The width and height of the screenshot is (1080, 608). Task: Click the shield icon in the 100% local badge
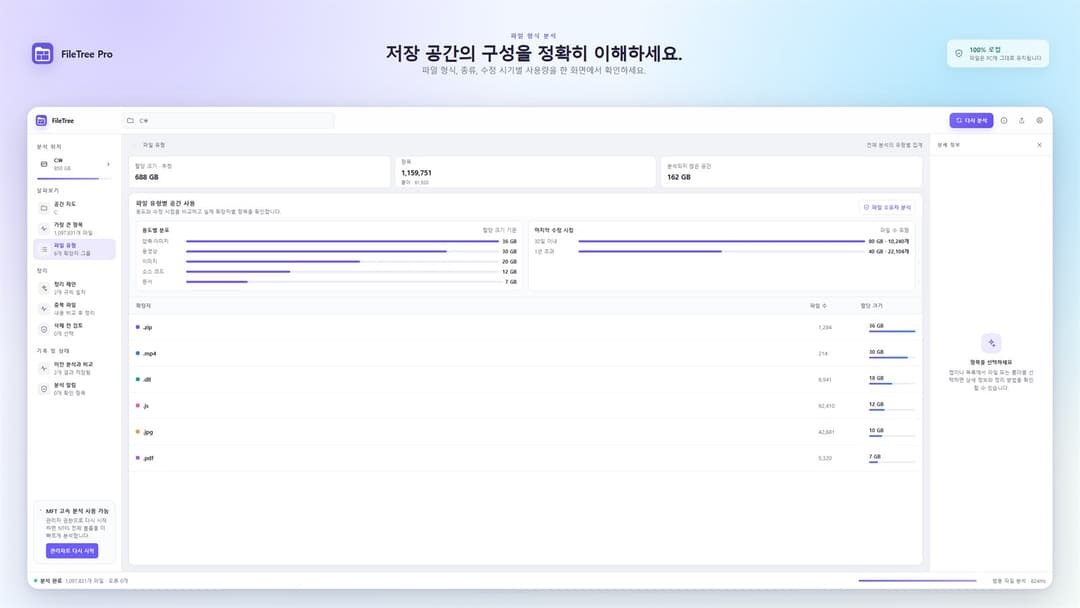coord(959,54)
